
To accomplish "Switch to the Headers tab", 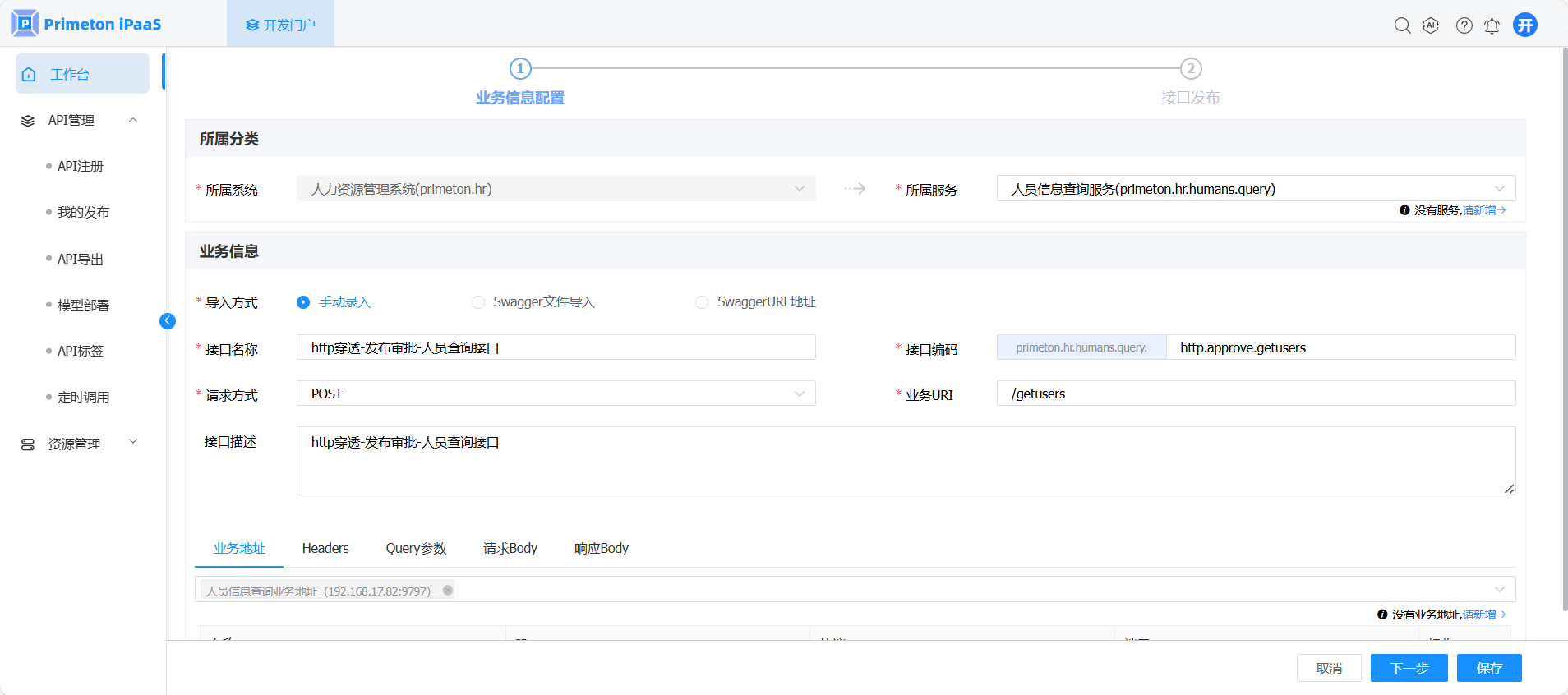I will point(325,548).
